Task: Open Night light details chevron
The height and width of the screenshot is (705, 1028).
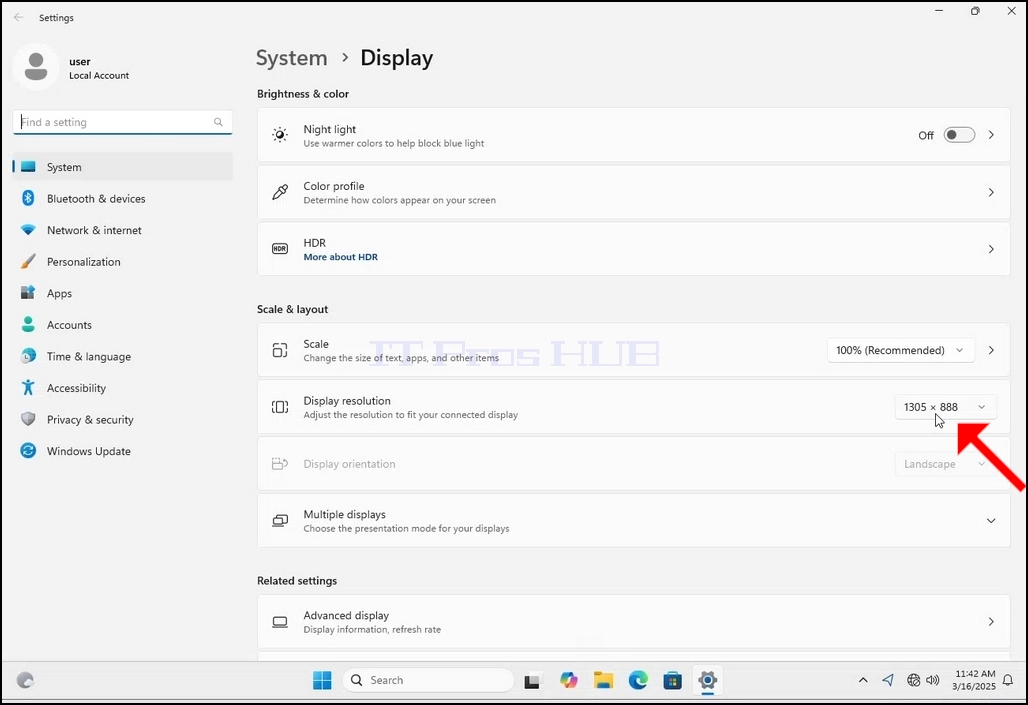Action: pyautogui.click(x=991, y=135)
